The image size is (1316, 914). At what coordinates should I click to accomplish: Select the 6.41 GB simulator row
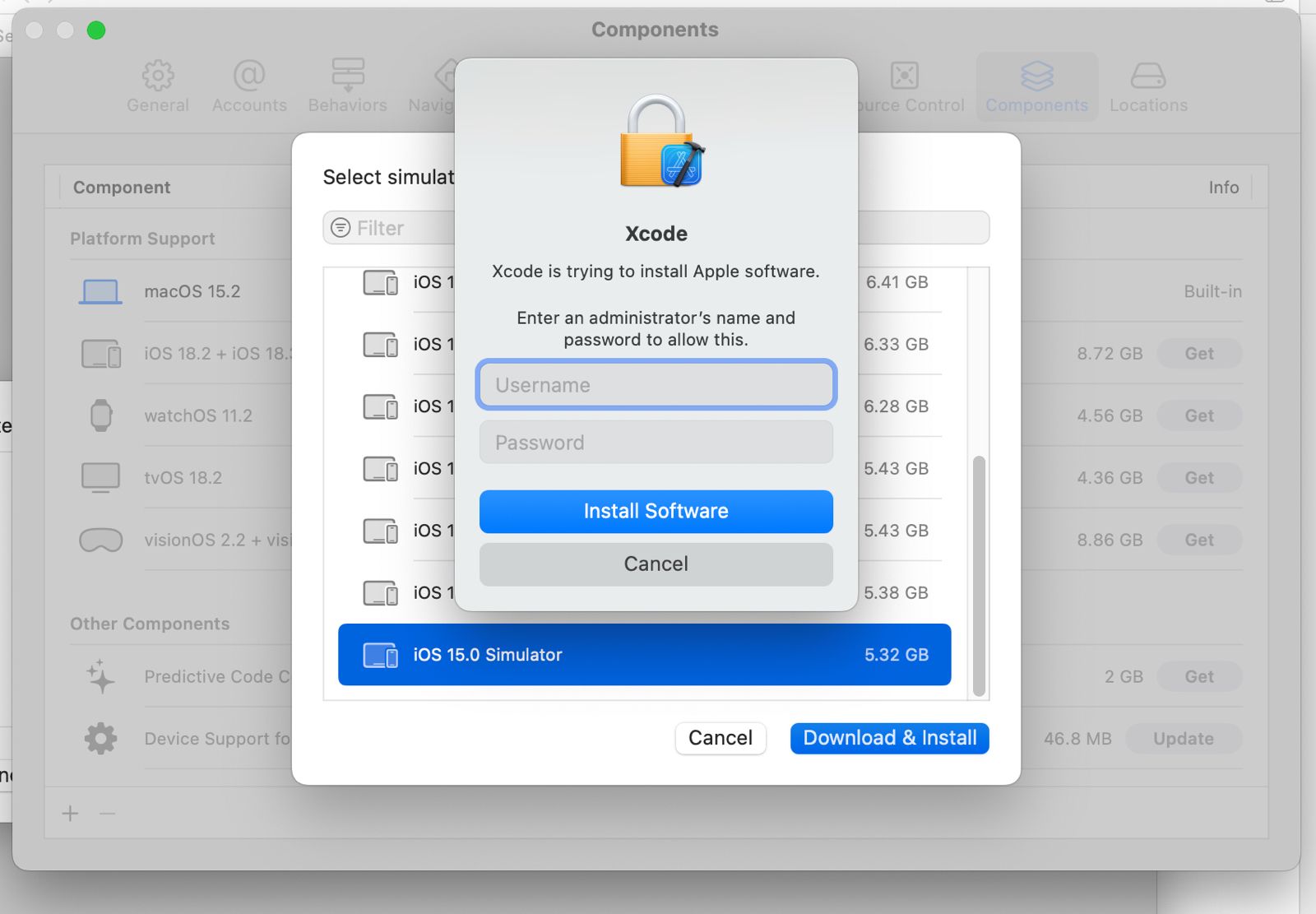(x=644, y=282)
